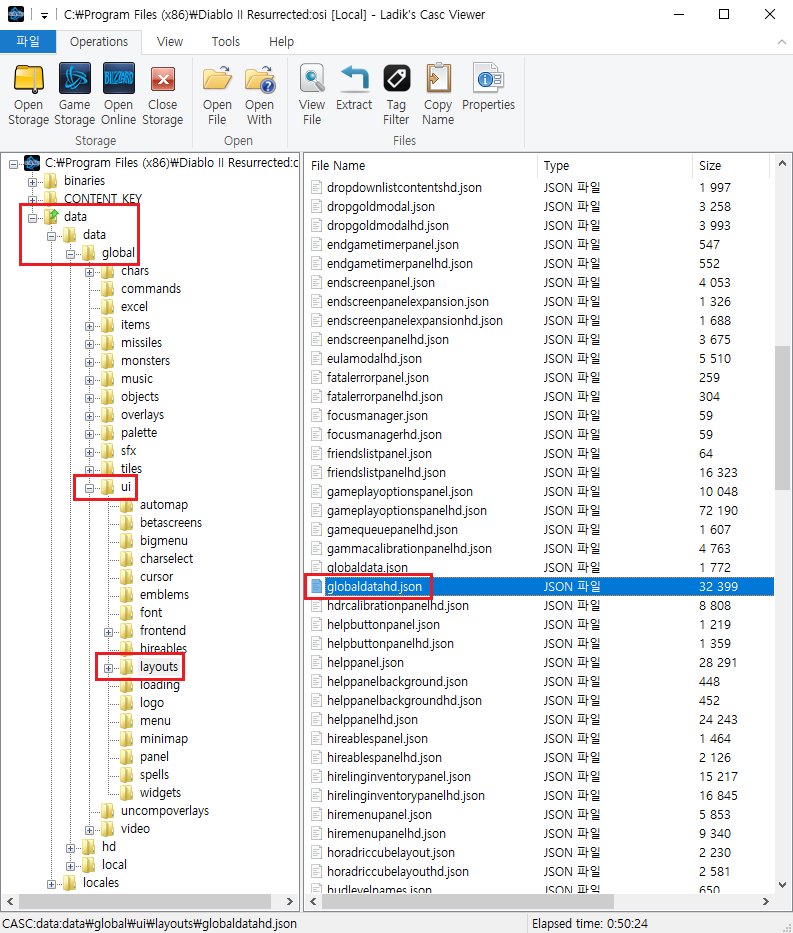Expand the binaries folder node
This screenshot has height=933, width=793.
coord(32,182)
